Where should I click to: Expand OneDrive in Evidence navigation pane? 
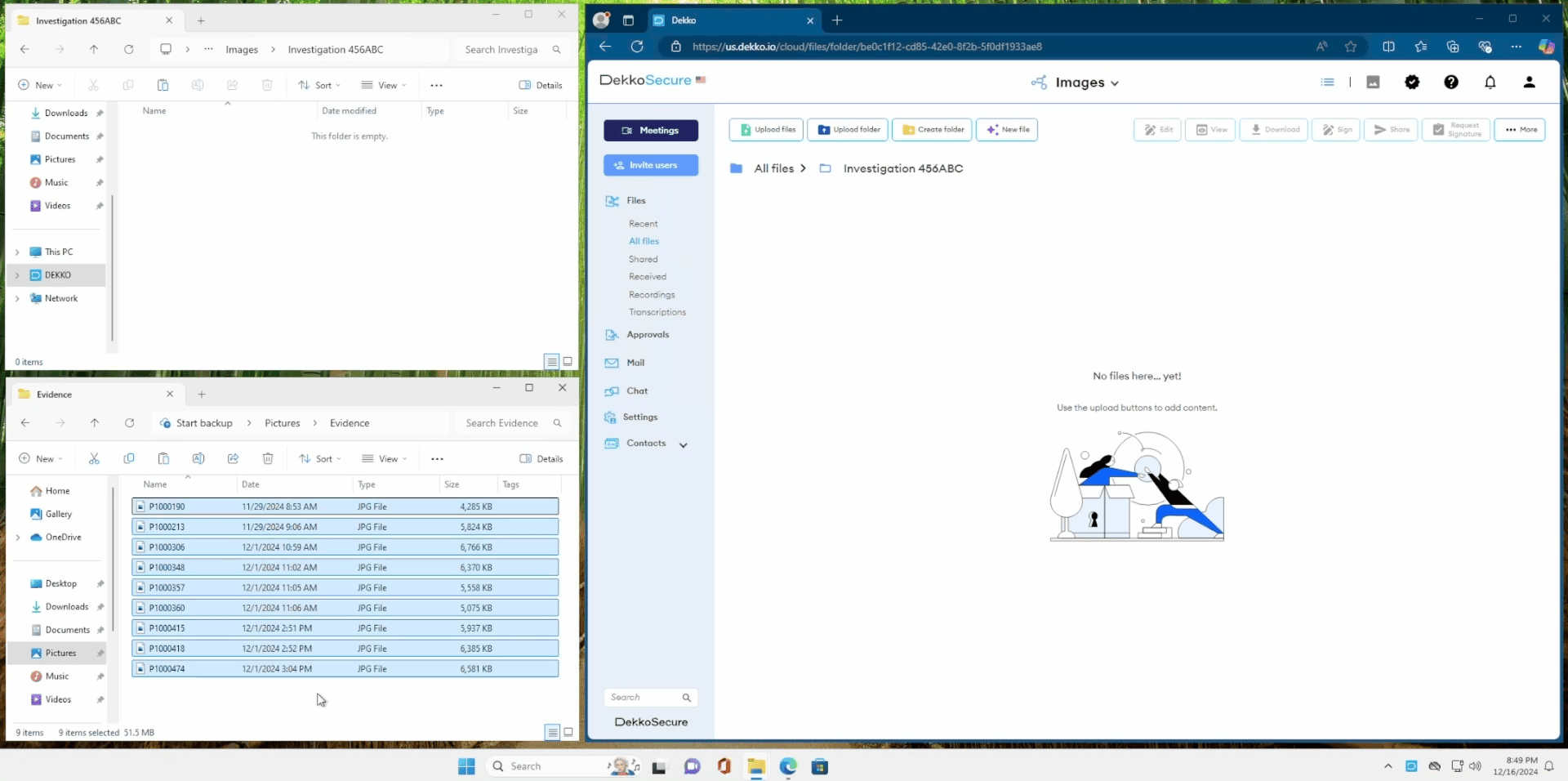[x=18, y=538]
